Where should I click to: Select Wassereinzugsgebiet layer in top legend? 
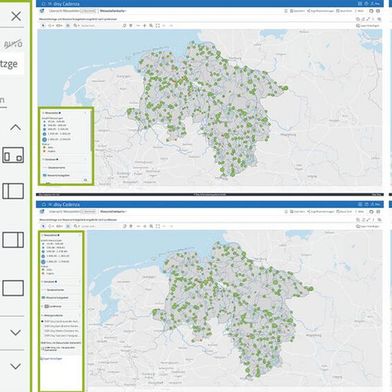56,175
